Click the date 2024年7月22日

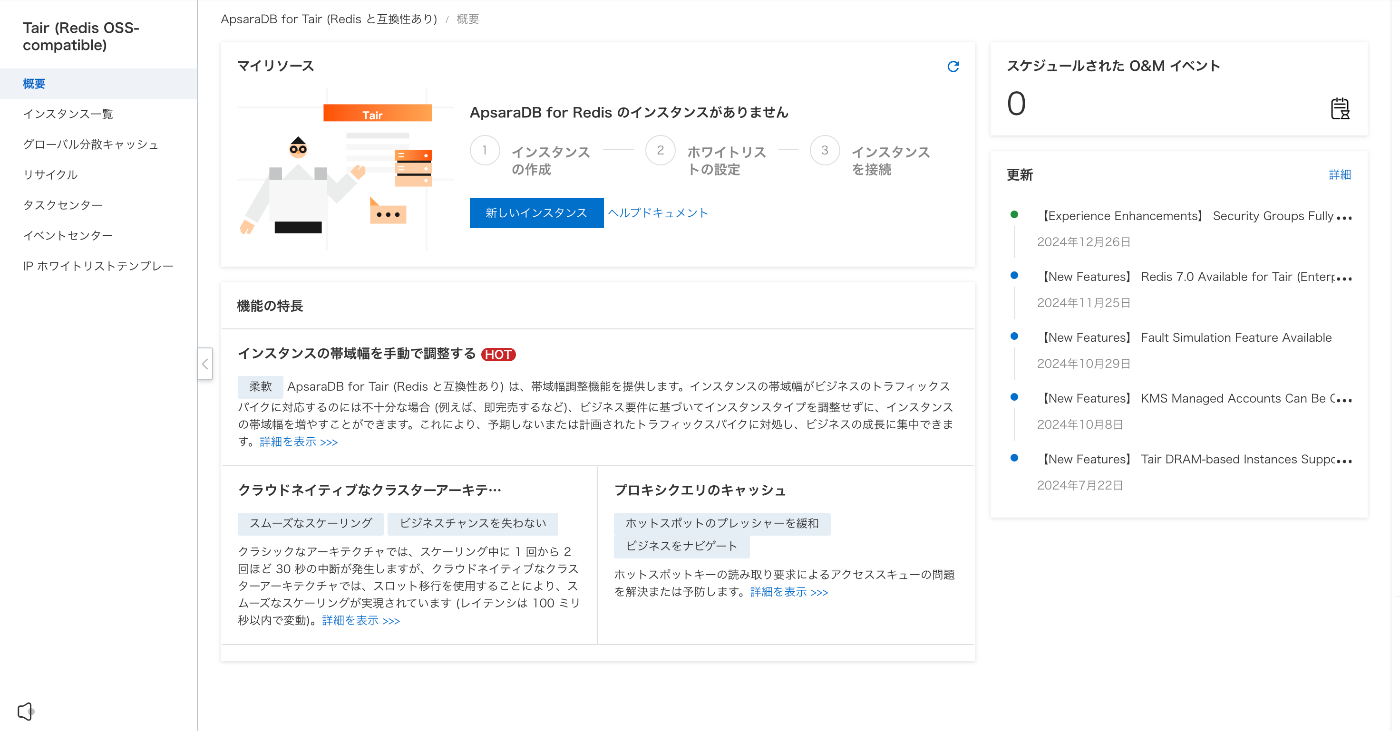pos(1080,485)
